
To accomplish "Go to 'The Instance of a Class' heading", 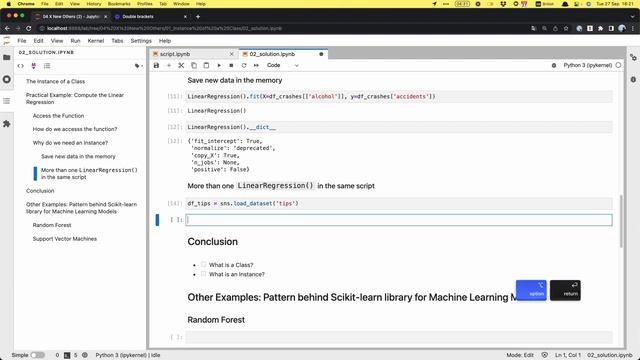I will coord(56,81).
